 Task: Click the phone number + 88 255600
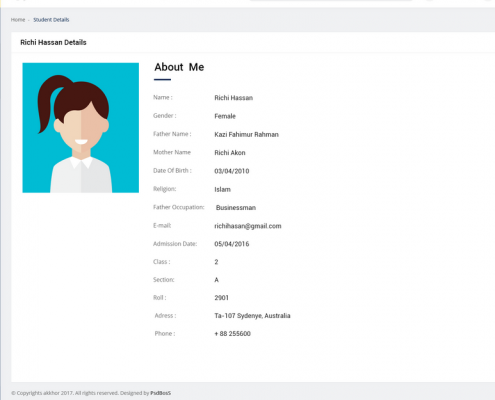[232, 334]
